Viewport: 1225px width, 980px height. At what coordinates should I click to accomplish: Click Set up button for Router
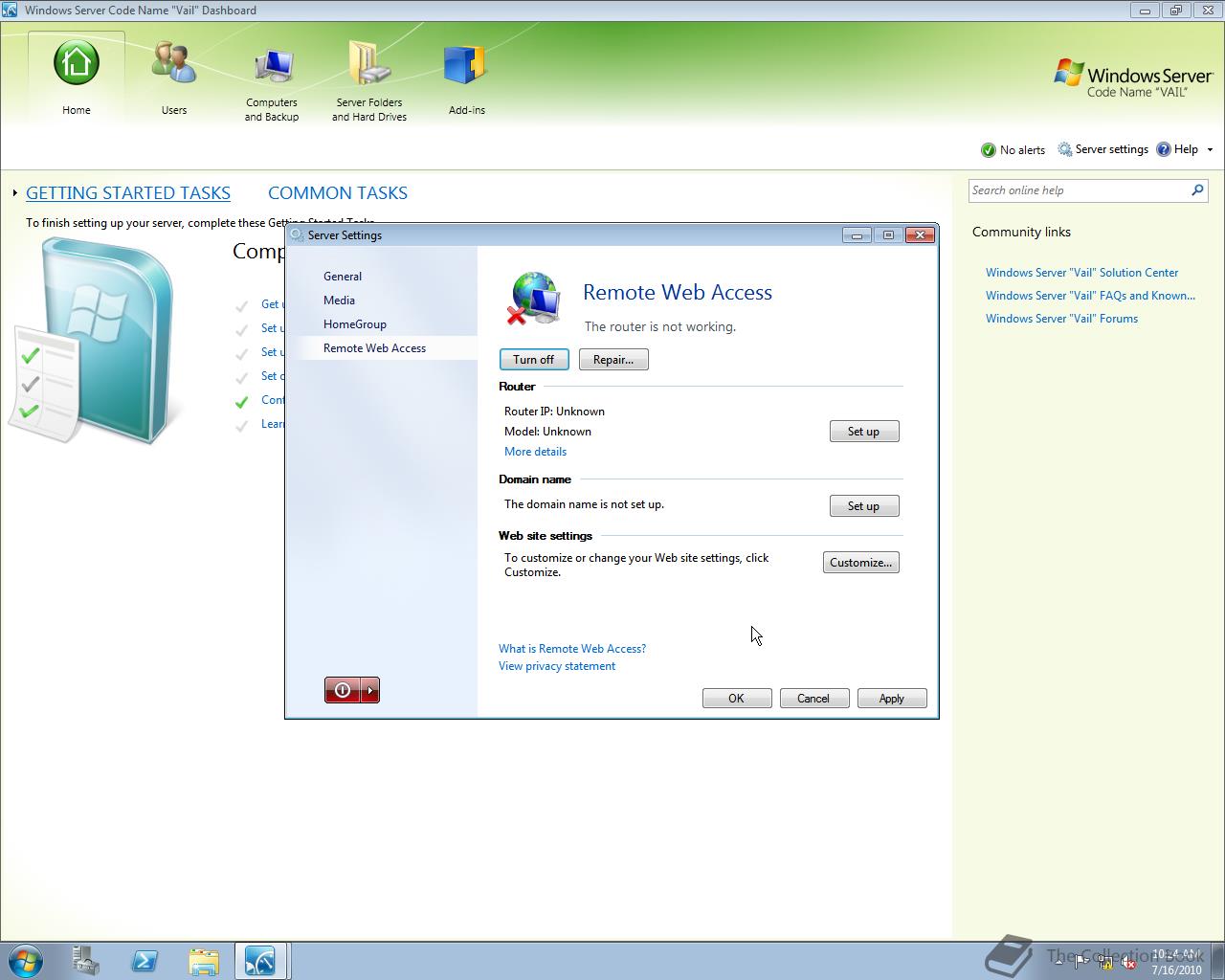864,432
